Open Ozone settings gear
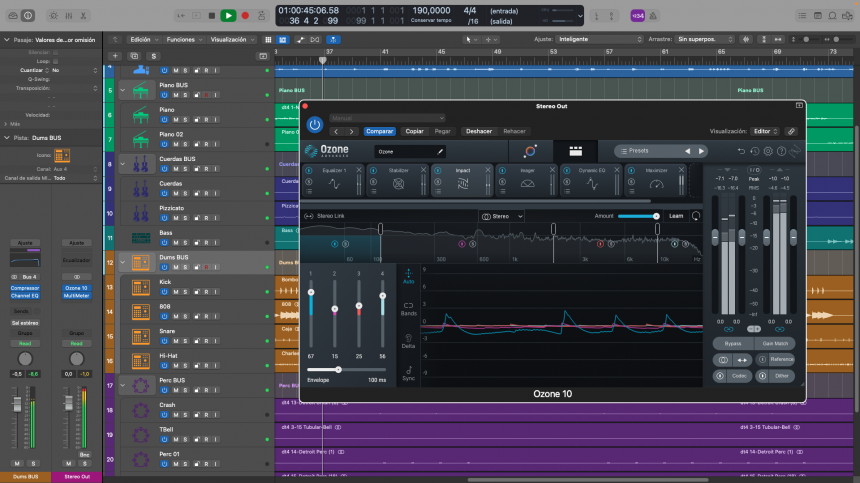This screenshot has width=860, height=483. pos(768,151)
